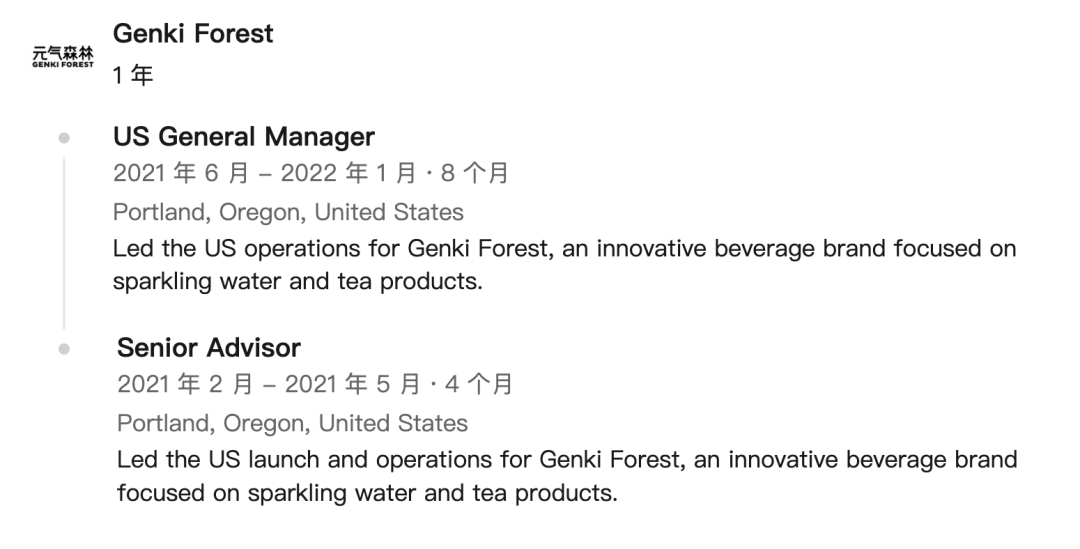Viewport: 1080px width, 549px height.
Task: Click the total tenure text "1 年"
Action: 133,75
